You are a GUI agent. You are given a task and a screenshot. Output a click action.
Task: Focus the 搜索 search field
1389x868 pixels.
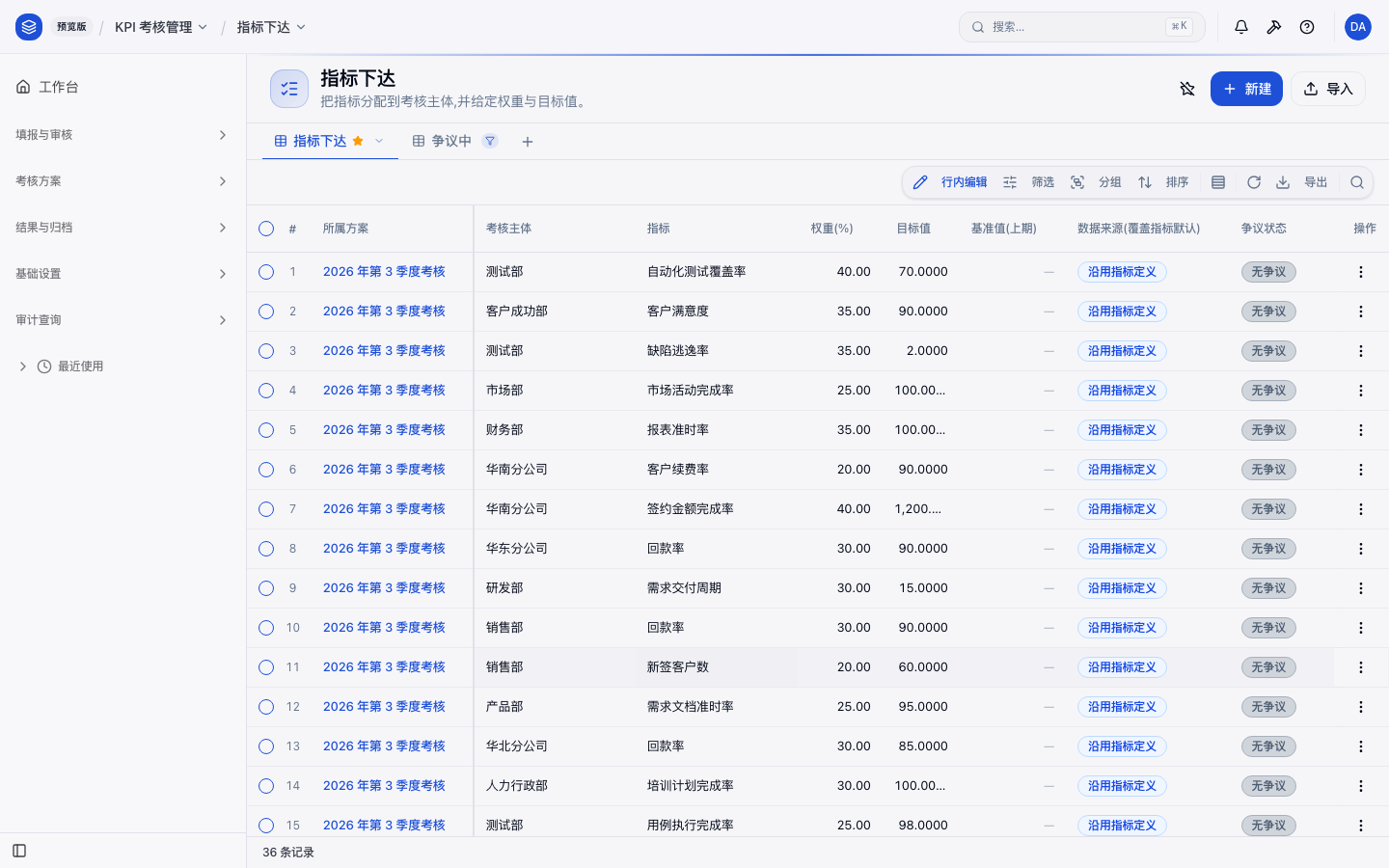tap(1081, 27)
